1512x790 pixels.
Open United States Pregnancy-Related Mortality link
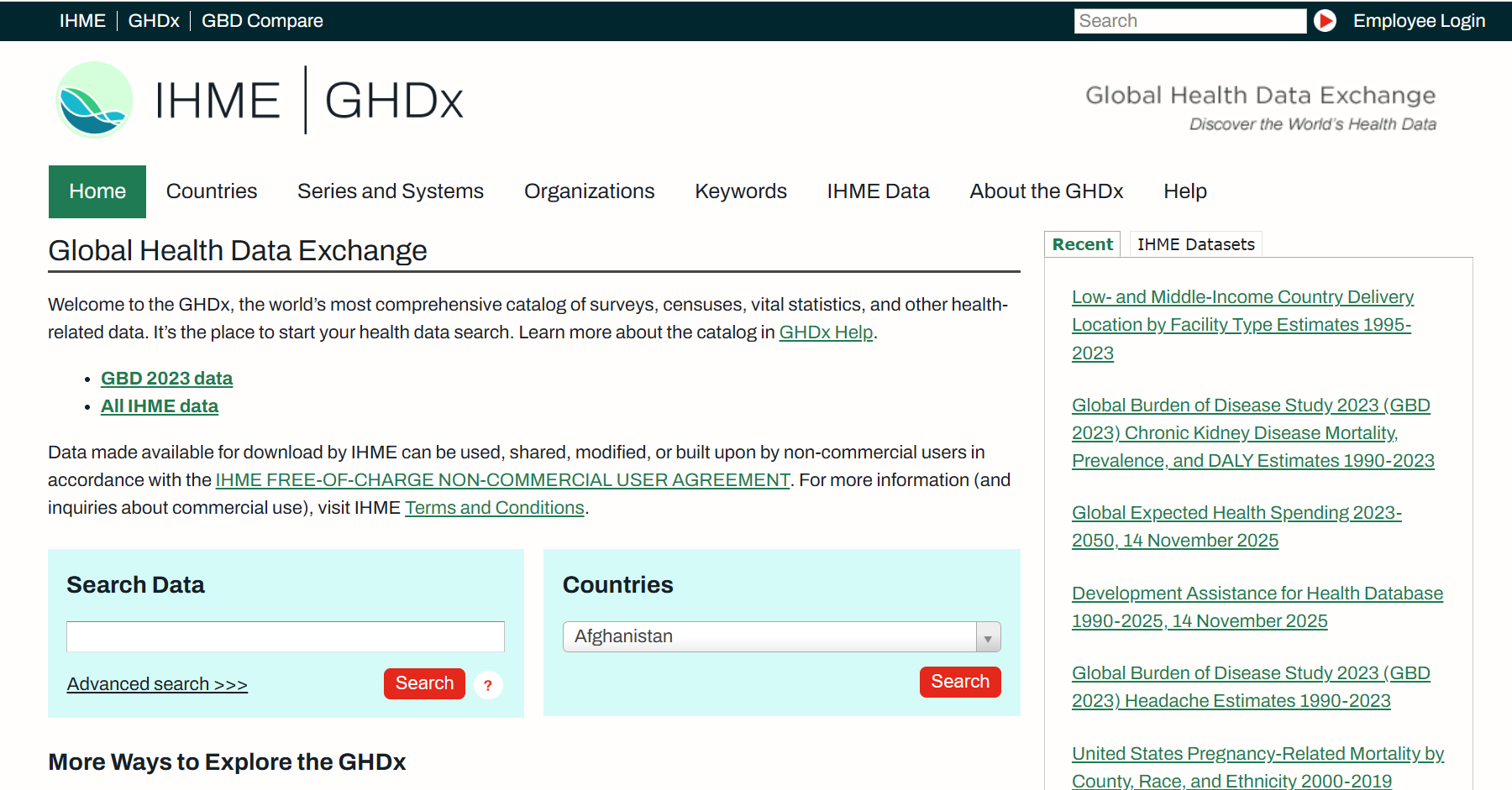coord(1257,766)
